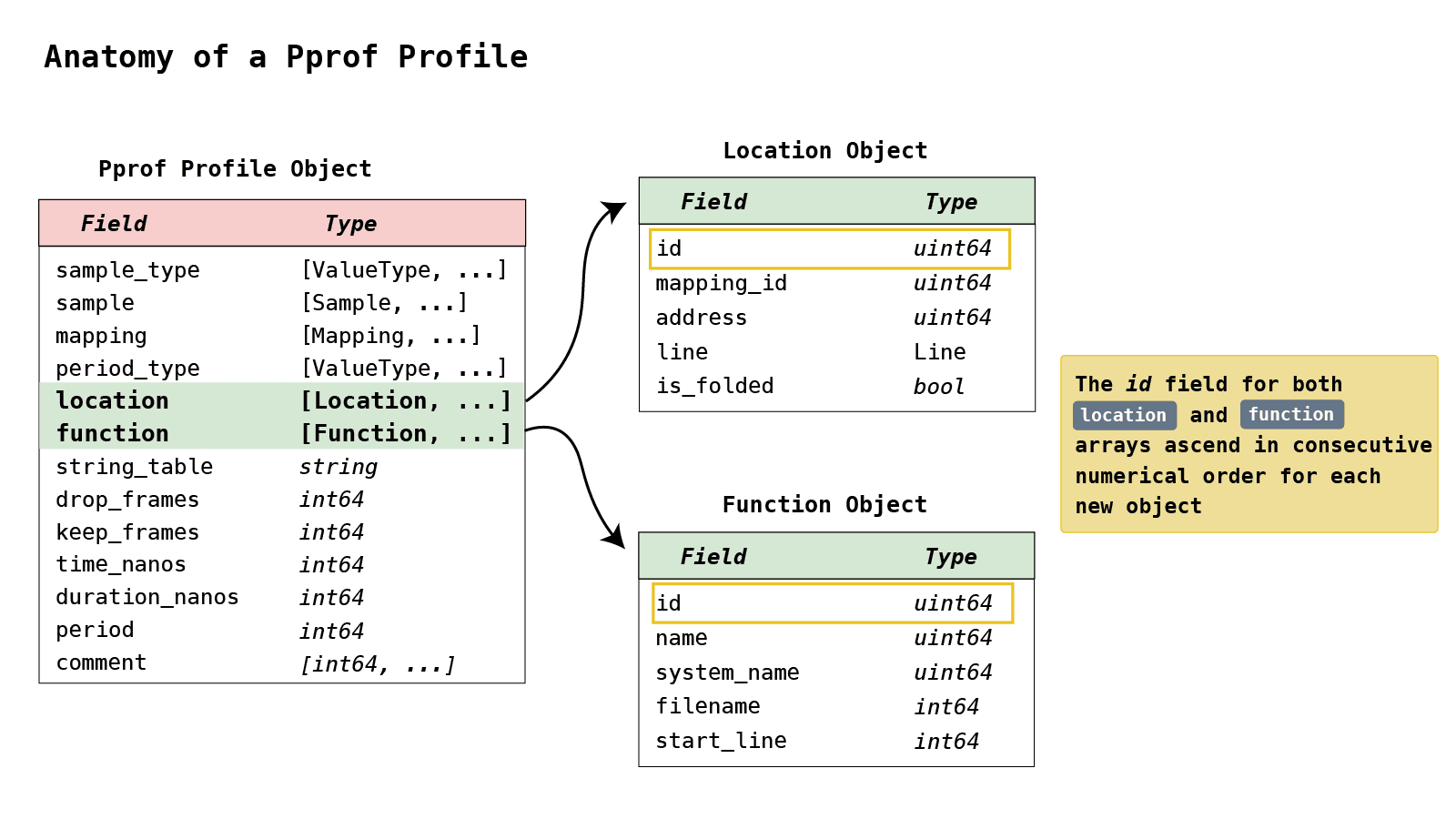Click the '[int64, ...]' type of comment

(378, 664)
